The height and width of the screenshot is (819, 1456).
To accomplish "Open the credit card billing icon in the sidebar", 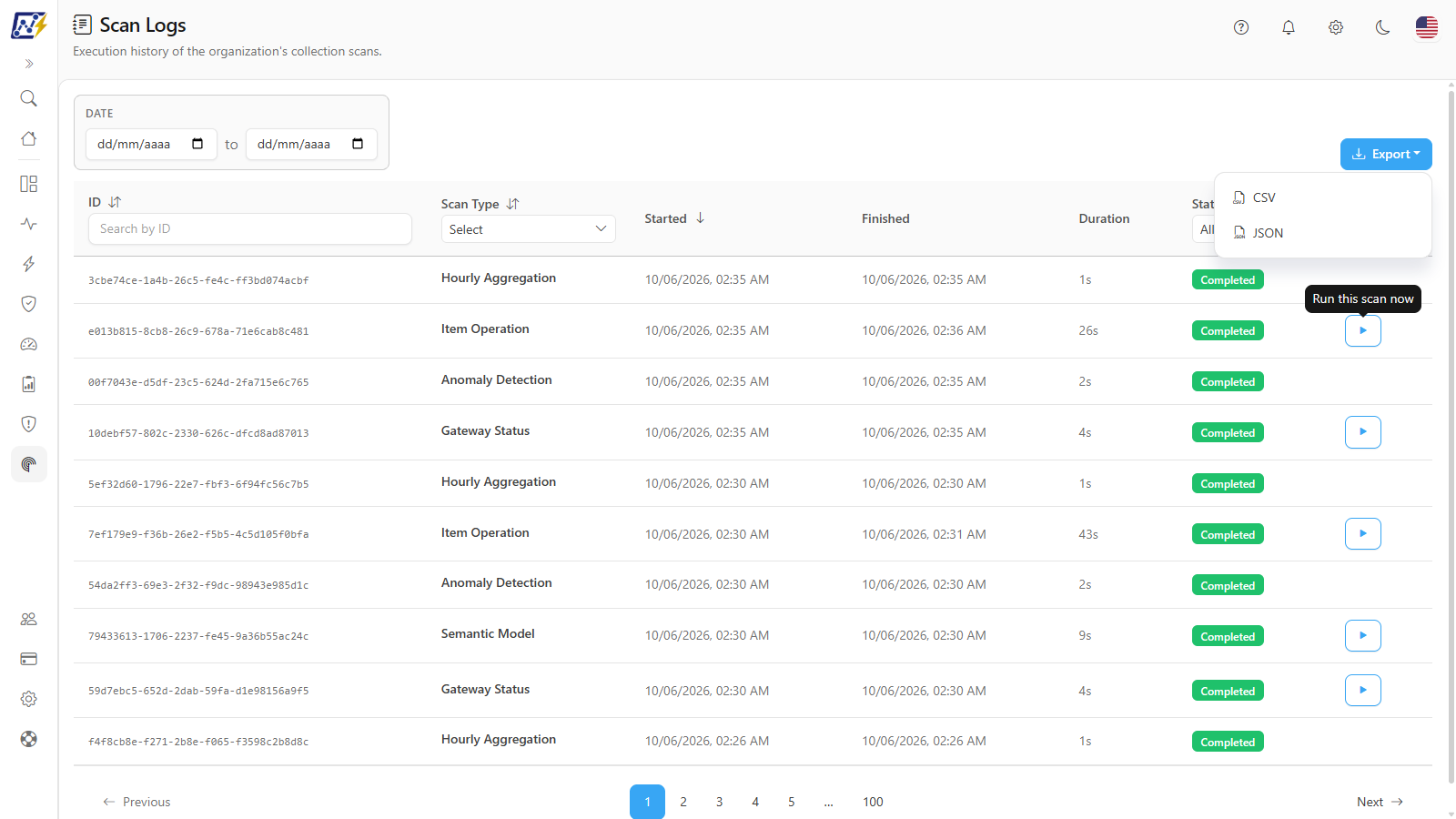I will pyautogui.click(x=29, y=659).
